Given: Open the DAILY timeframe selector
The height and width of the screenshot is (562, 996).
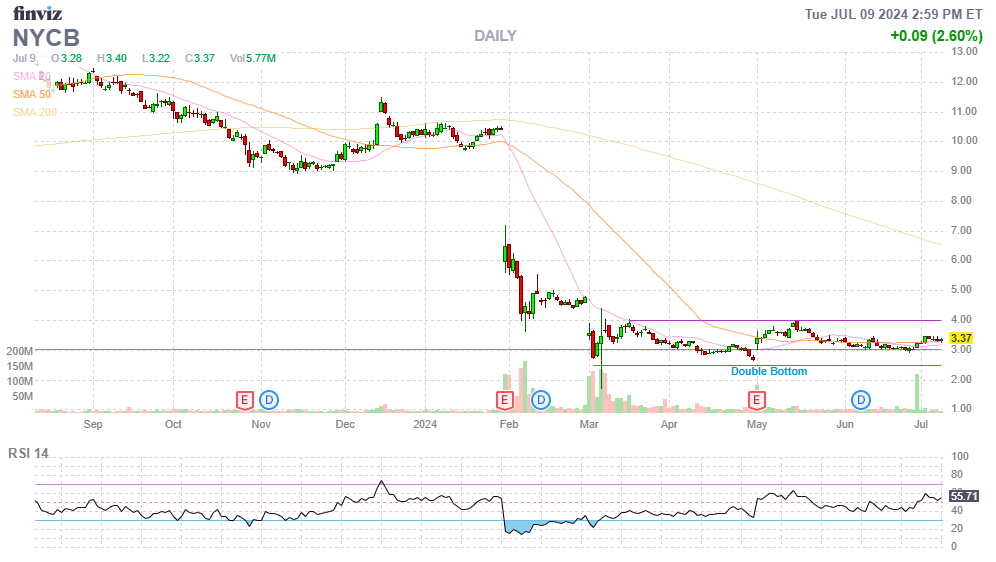Looking at the screenshot, I should point(495,36).
